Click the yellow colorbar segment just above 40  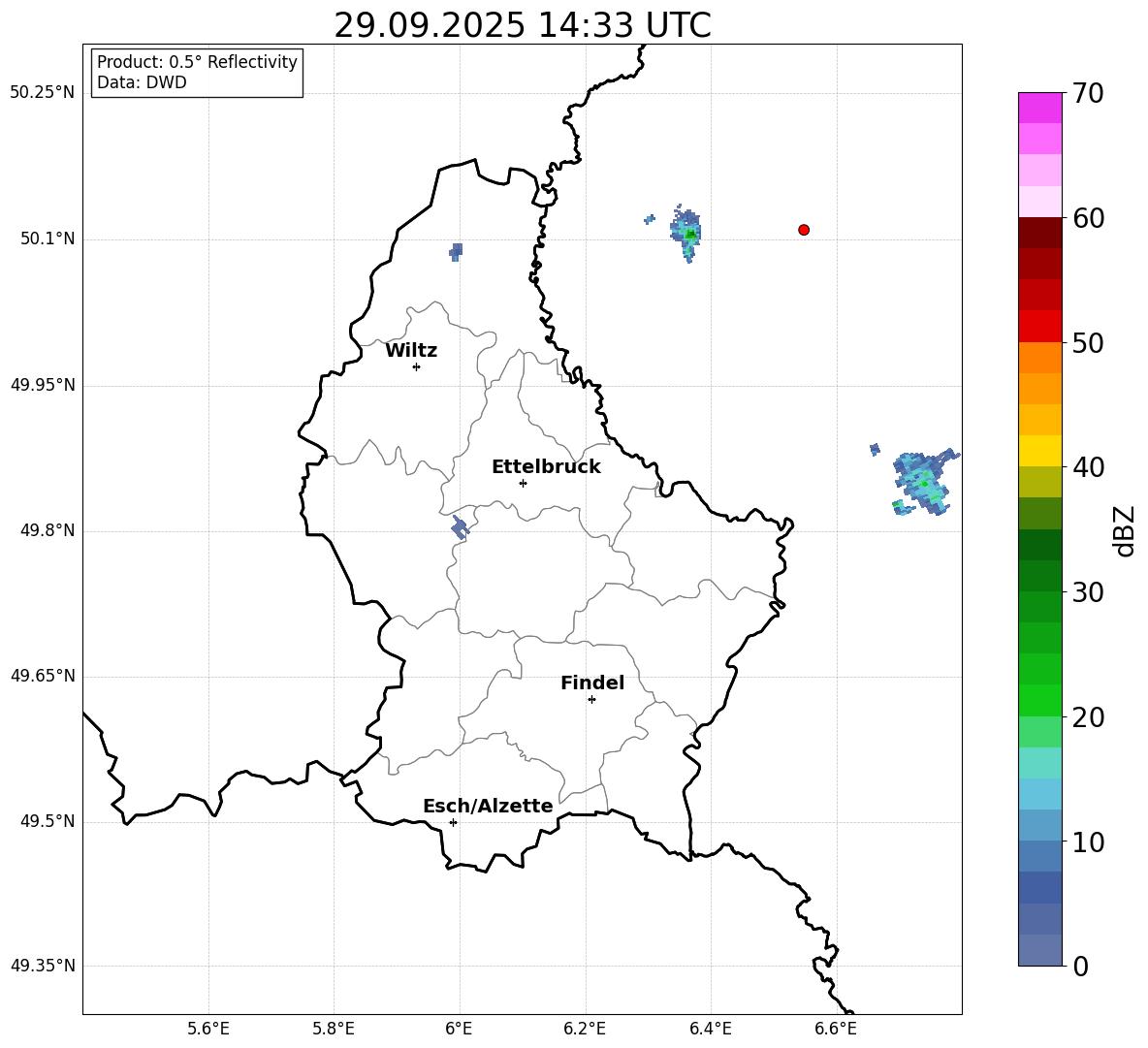click(1039, 451)
